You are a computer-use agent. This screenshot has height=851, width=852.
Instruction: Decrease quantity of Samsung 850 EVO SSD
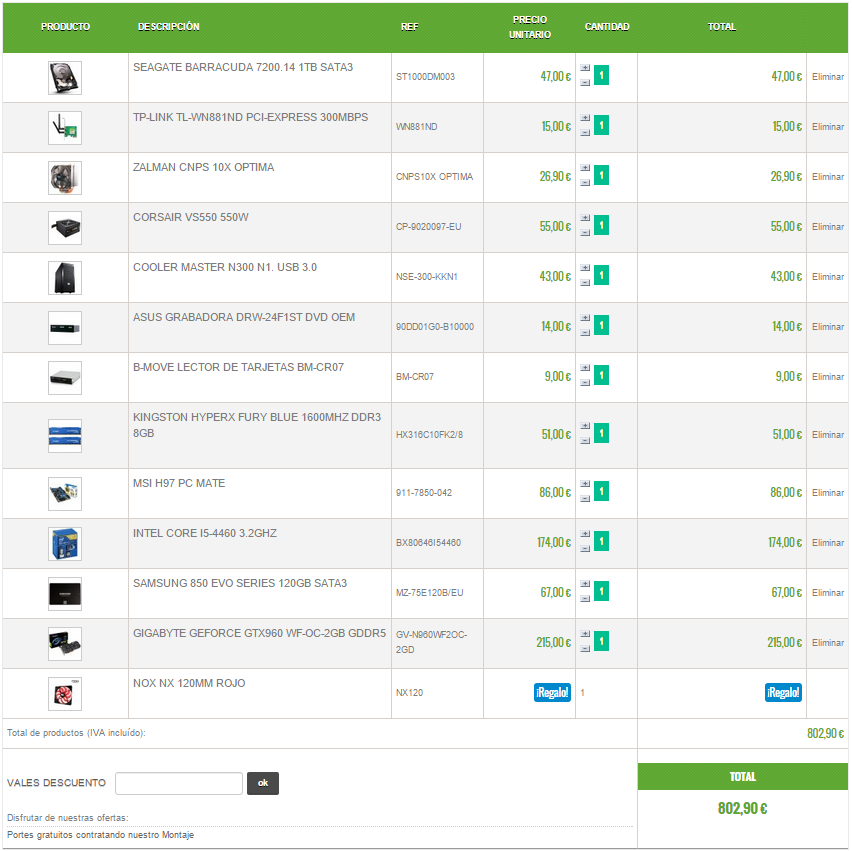(x=585, y=599)
